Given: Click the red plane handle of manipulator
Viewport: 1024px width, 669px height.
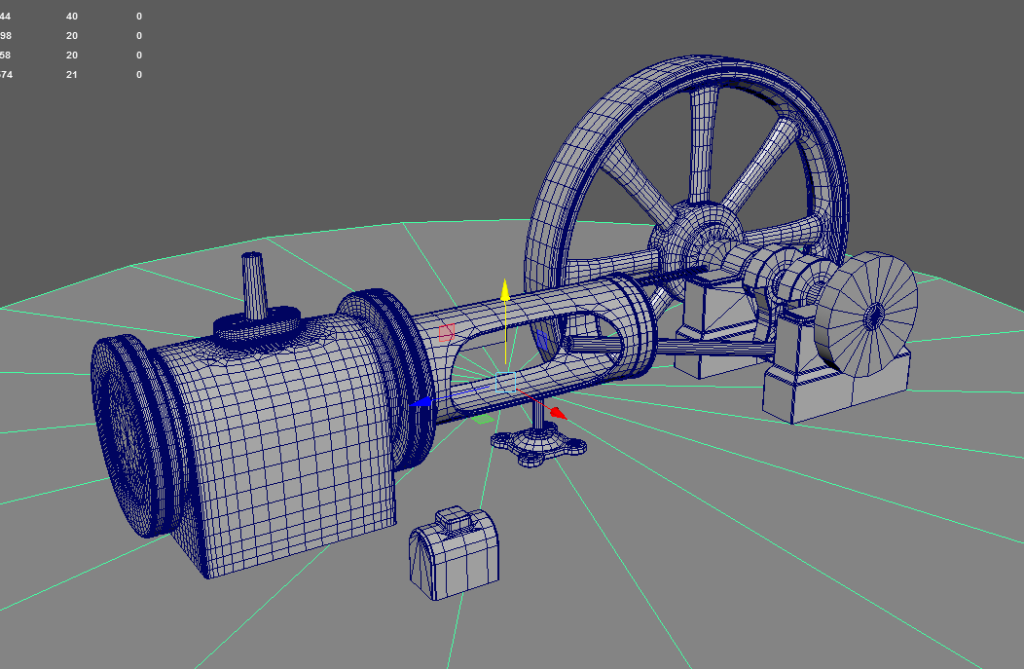Looking at the screenshot, I should tap(447, 333).
